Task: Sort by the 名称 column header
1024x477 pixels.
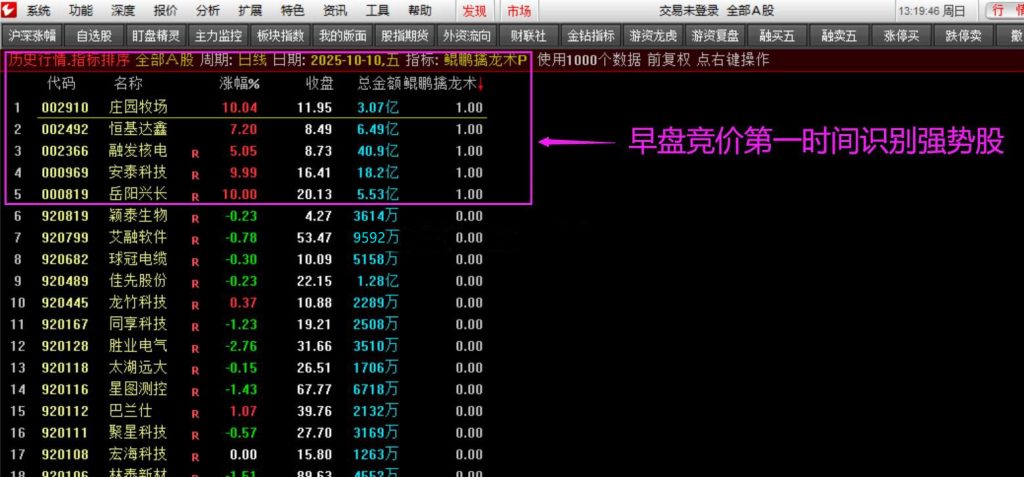Action: pyautogui.click(x=127, y=84)
